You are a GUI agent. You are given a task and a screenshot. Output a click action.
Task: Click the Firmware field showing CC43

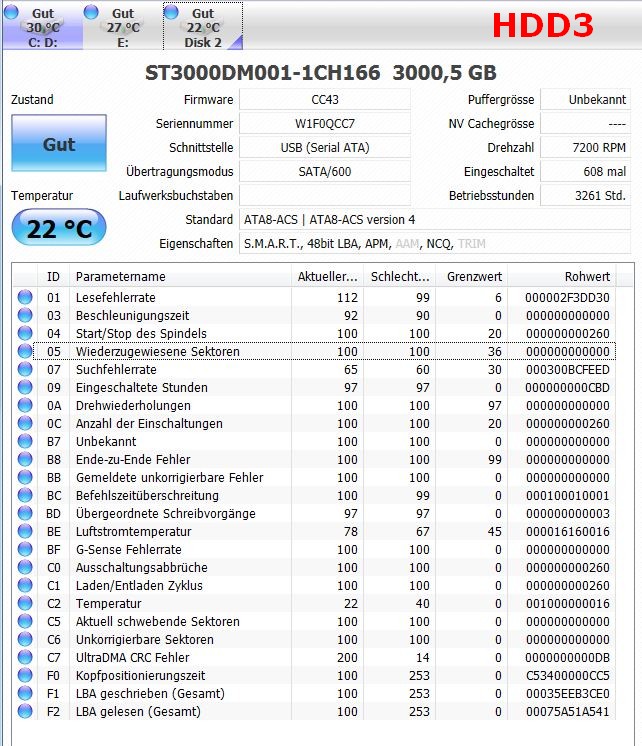(325, 99)
